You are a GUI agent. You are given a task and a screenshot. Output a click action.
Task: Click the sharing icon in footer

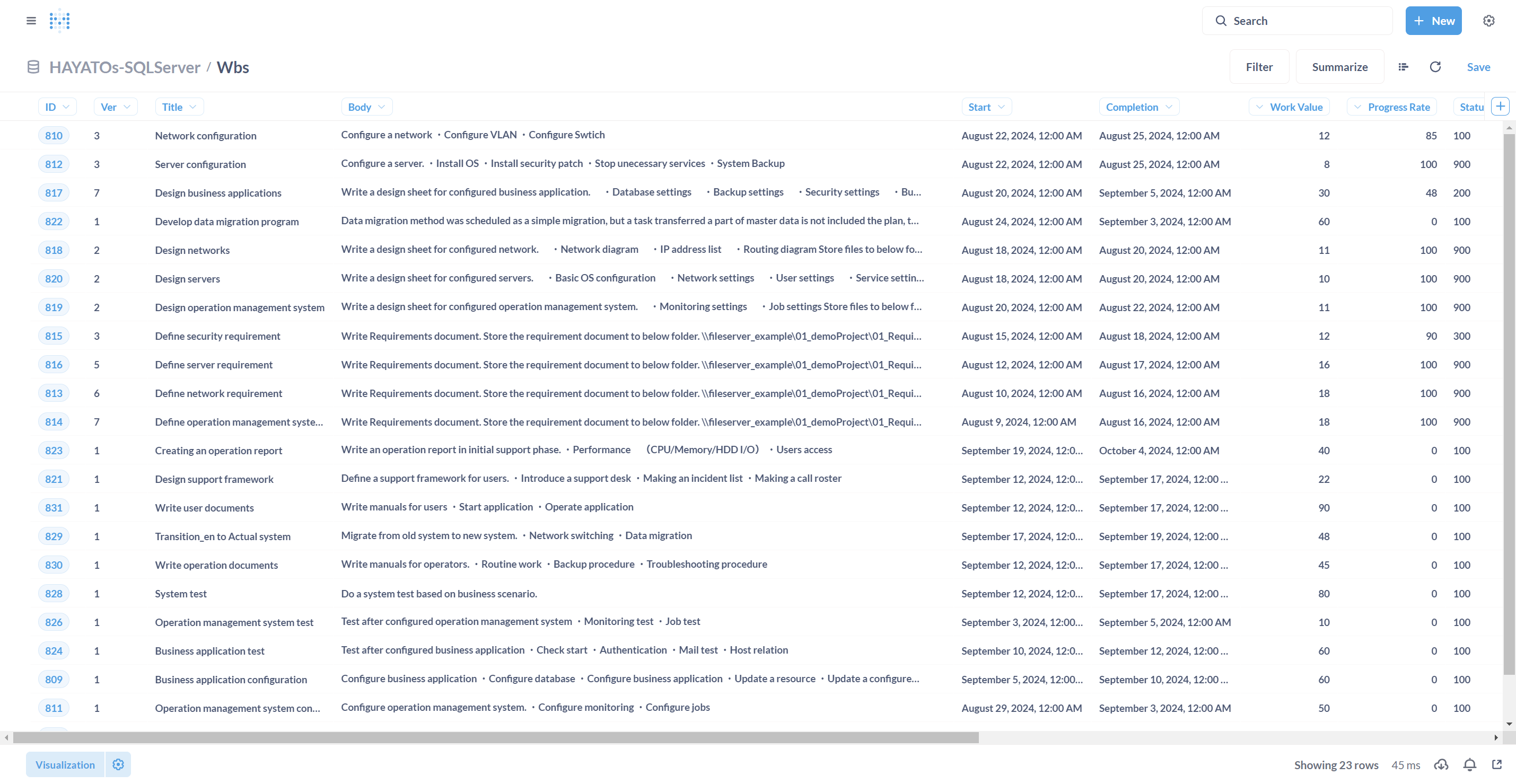(1496, 764)
